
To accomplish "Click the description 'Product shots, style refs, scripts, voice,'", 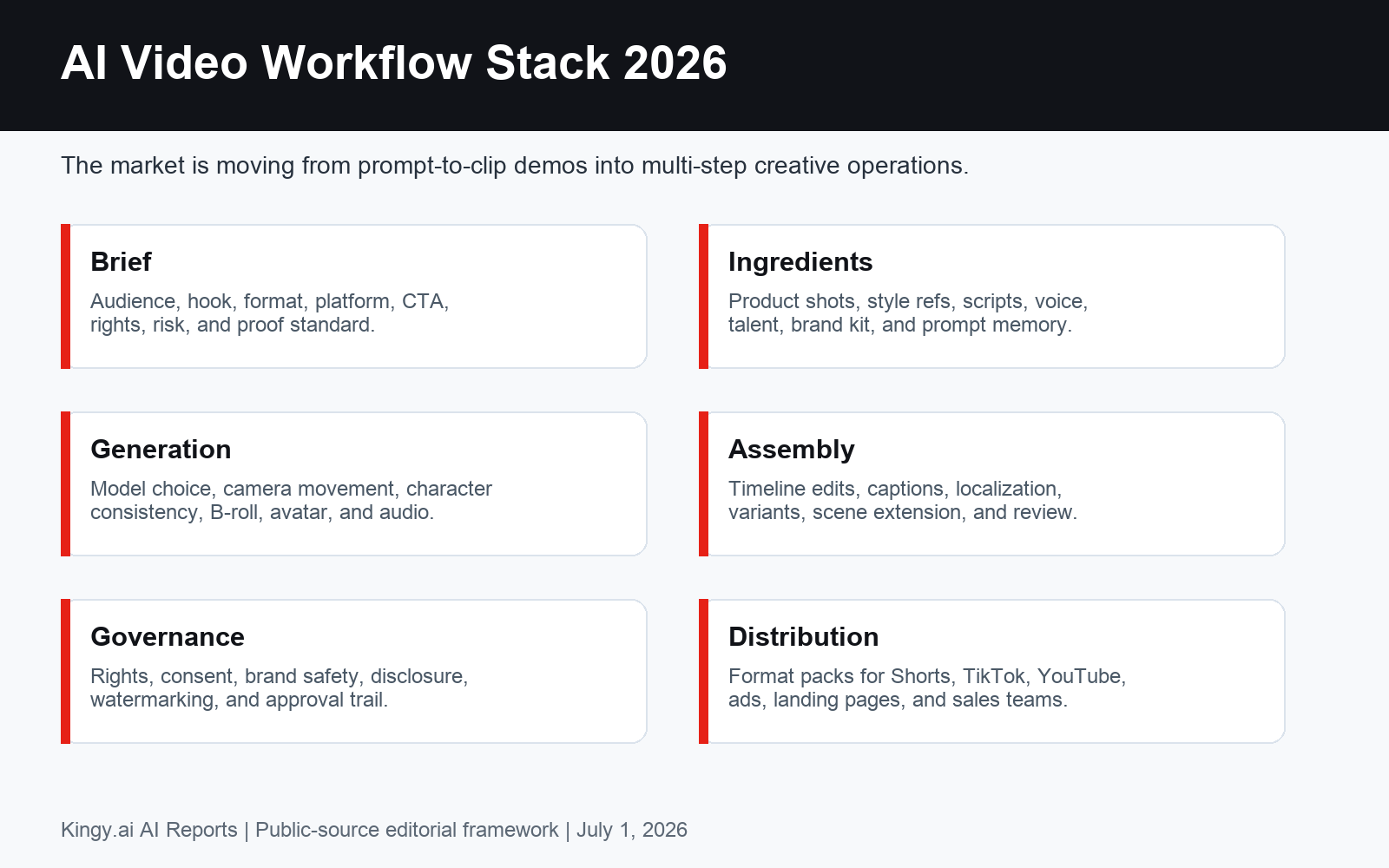I will click(908, 301).
